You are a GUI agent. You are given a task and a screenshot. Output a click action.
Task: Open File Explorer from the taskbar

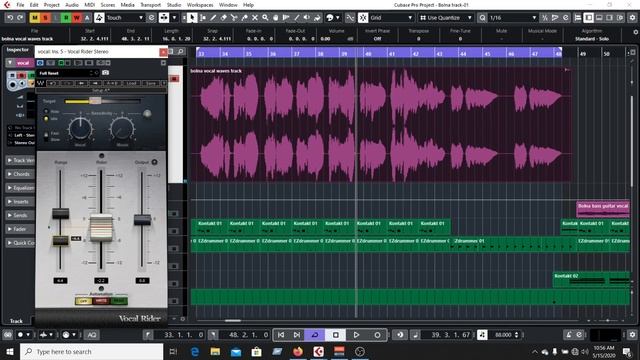coord(215,351)
